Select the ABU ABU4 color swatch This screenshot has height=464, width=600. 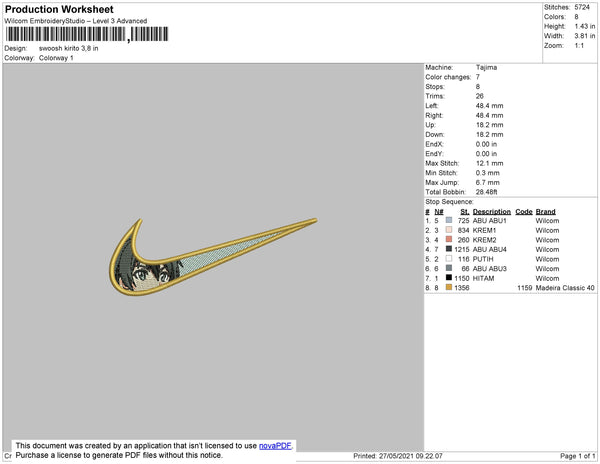tap(449, 249)
